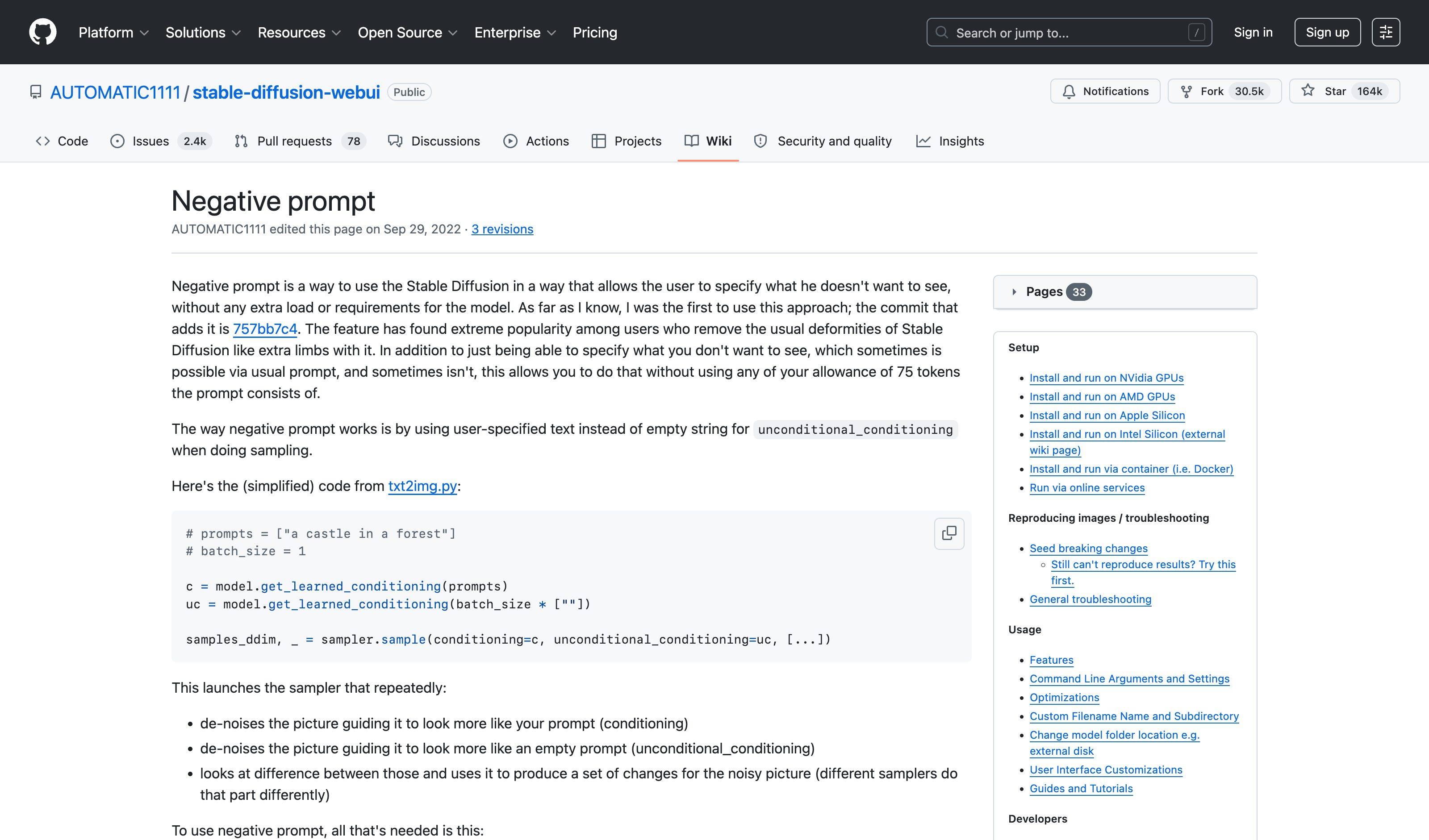Screen dimensions: 1429x840
Task: Click the Sign up button
Action: coord(1327,32)
